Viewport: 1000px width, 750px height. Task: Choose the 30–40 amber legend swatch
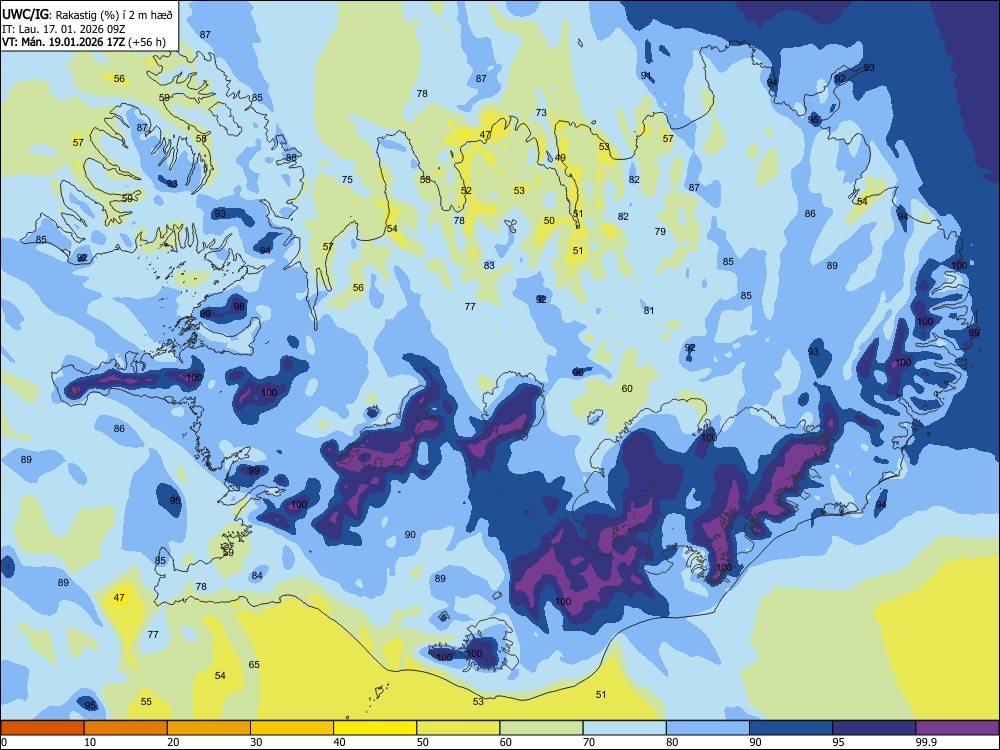coord(292,728)
